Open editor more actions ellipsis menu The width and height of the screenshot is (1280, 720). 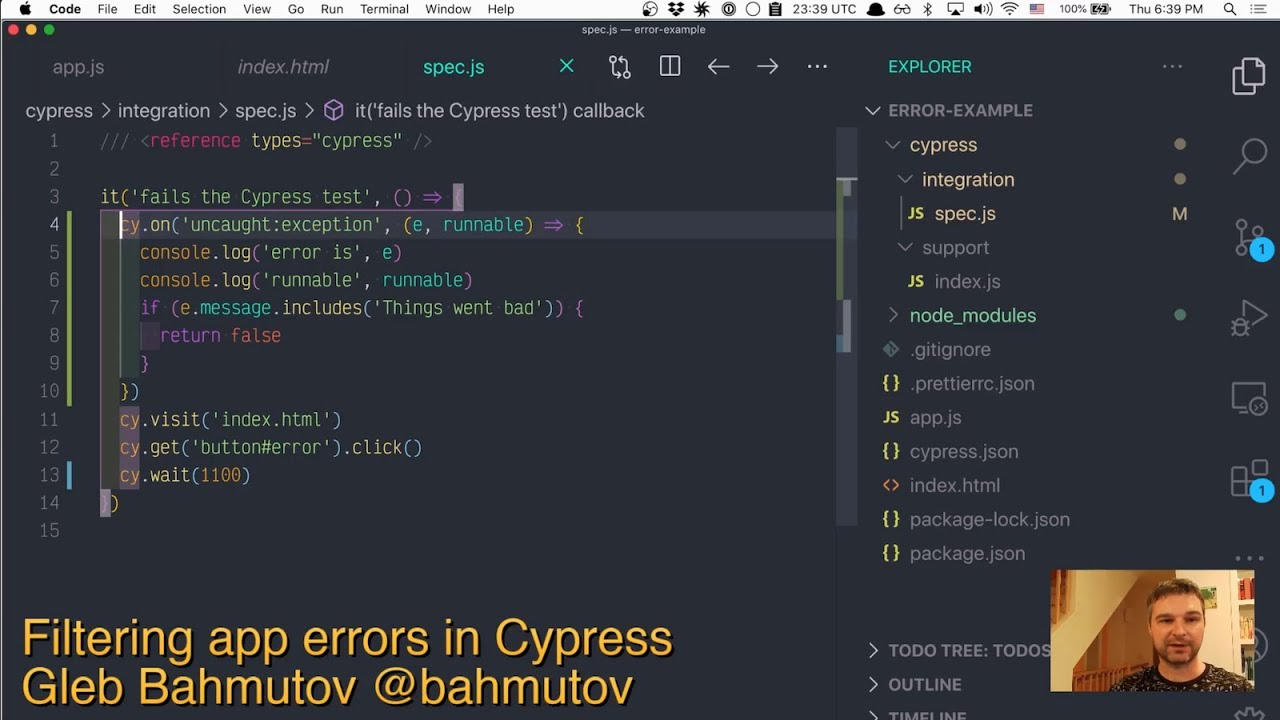click(x=817, y=66)
